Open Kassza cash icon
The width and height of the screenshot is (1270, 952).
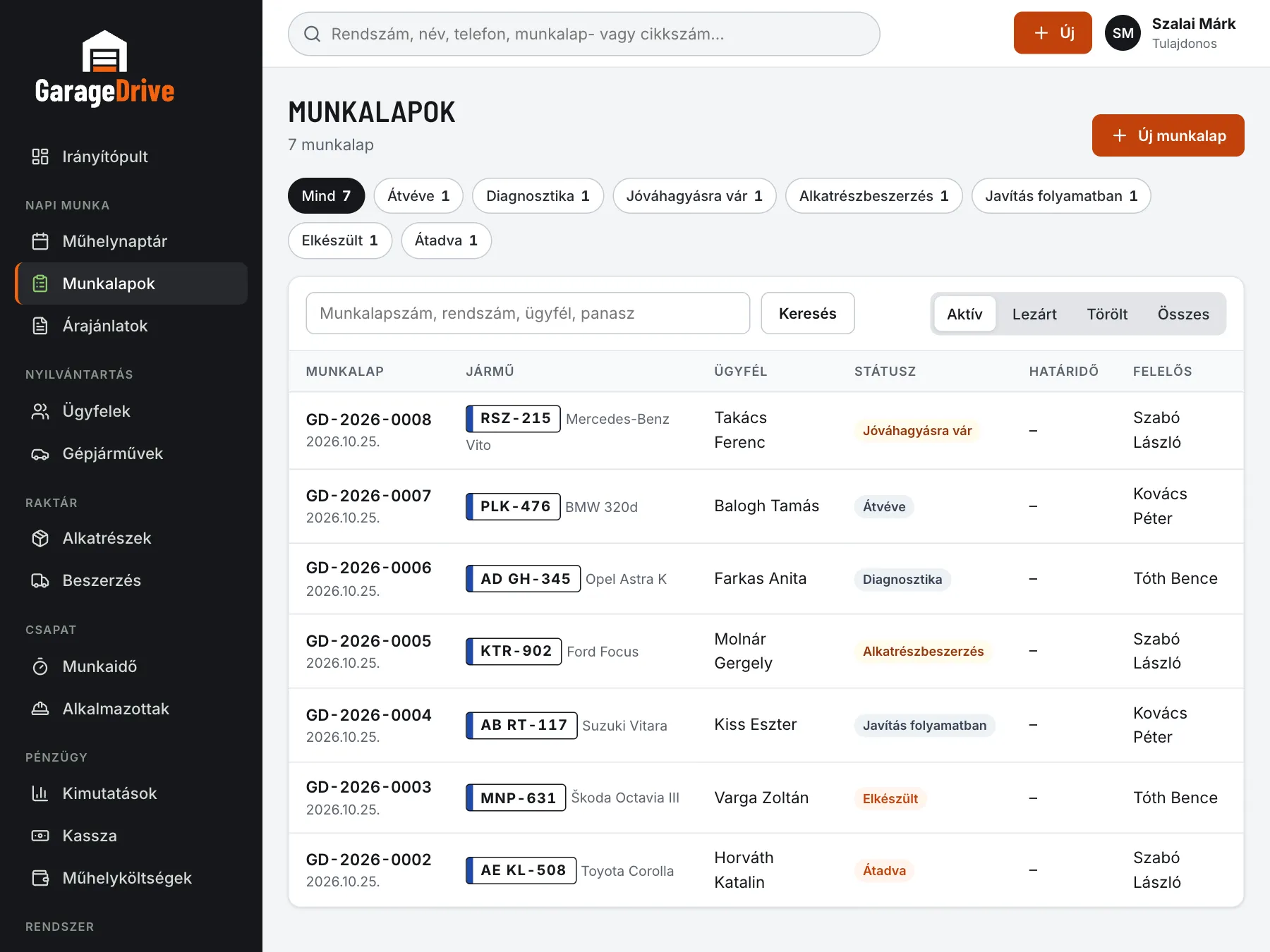point(40,836)
